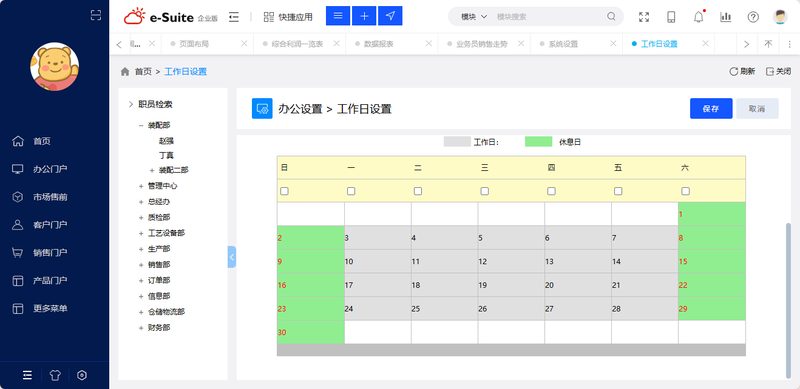The width and height of the screenshot is (800, 389).
Task: Check the 五 (Friday) column checkbox
Action: [x=618, y=191]
